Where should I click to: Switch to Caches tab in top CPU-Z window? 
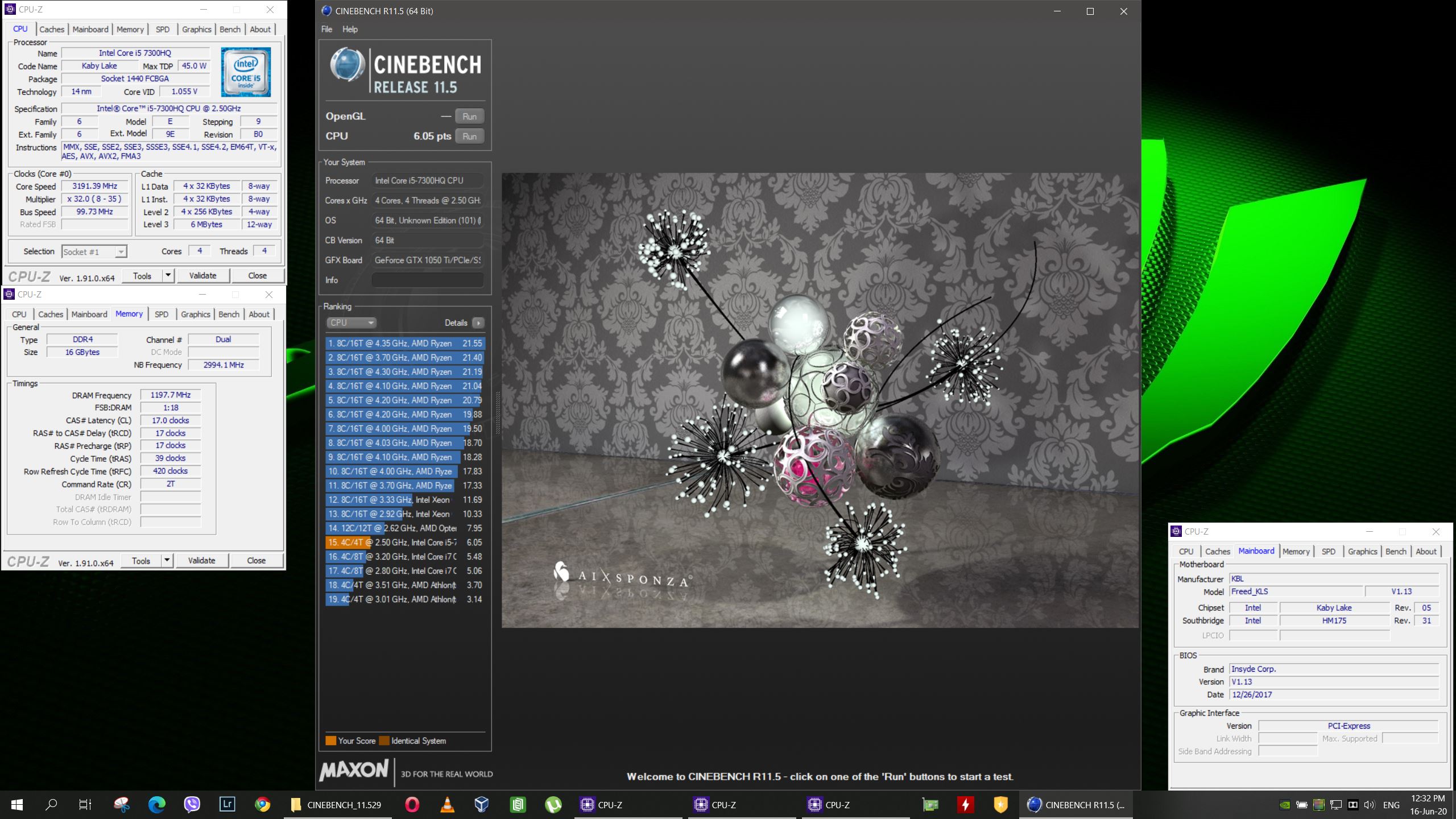pyautogui.click(x=52, y=29)
